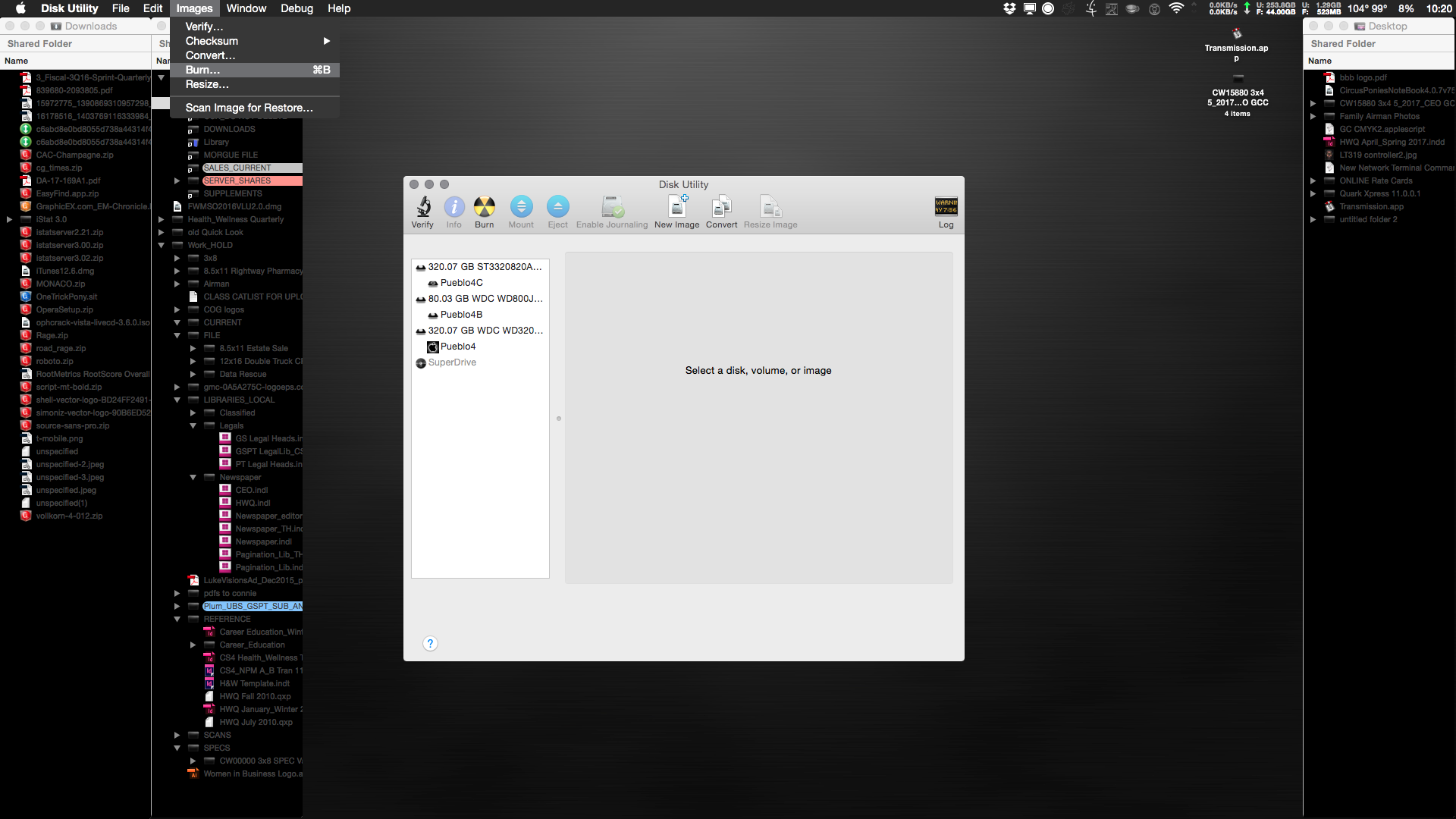Click the Mount toolbar icon

pos(521,206)
